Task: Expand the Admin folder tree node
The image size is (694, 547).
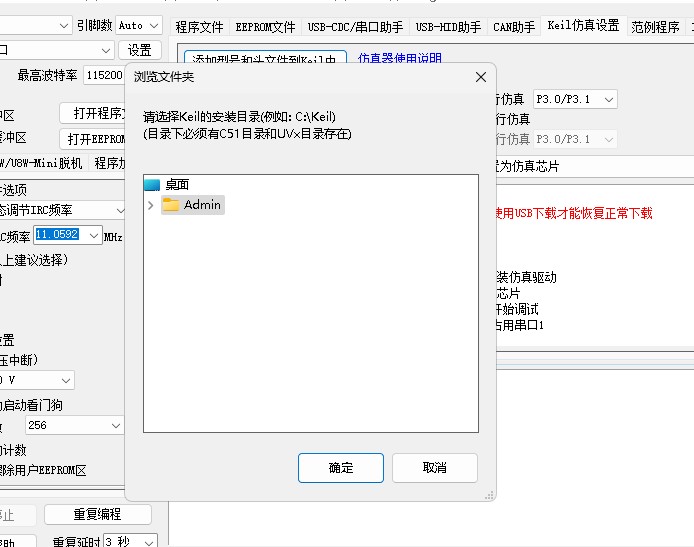Action: [150, 205]
